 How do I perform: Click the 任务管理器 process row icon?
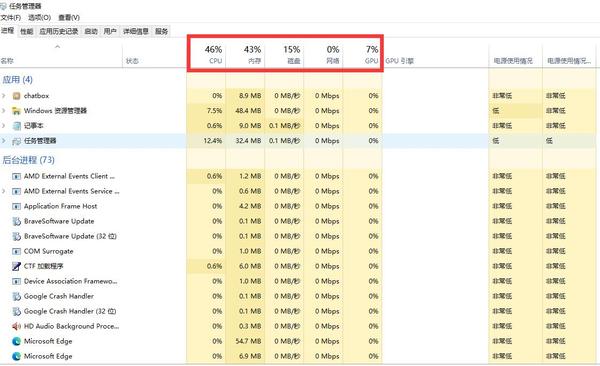tap(16, 141)
